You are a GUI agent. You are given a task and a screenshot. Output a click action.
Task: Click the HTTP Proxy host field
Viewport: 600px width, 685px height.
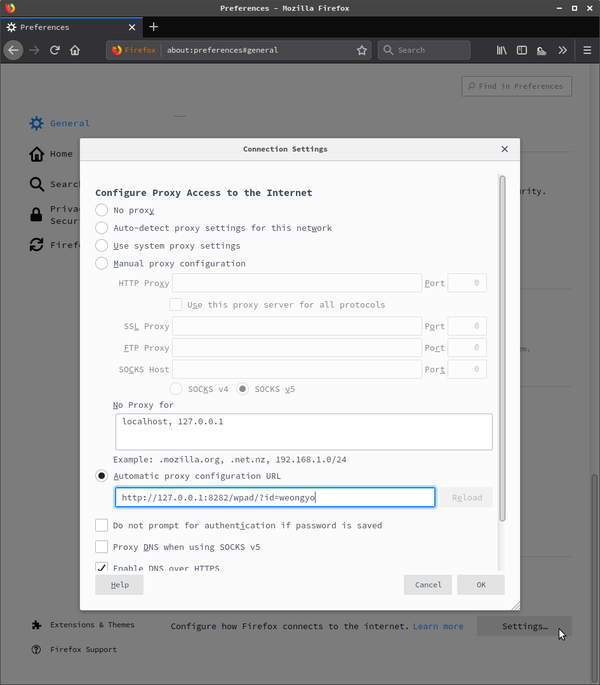(297, 283)
